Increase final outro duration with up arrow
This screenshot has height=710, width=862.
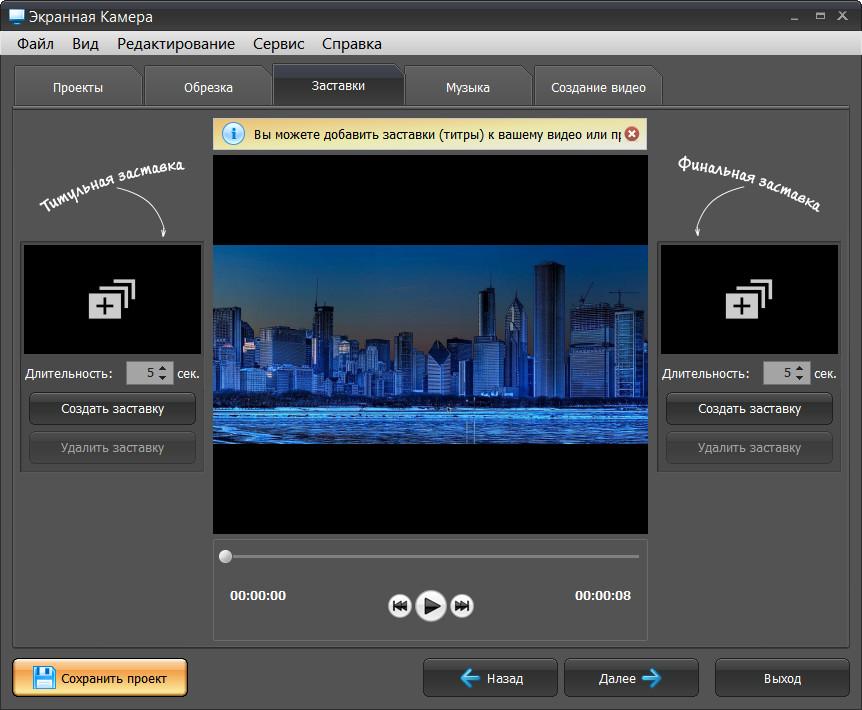point(802,368)
